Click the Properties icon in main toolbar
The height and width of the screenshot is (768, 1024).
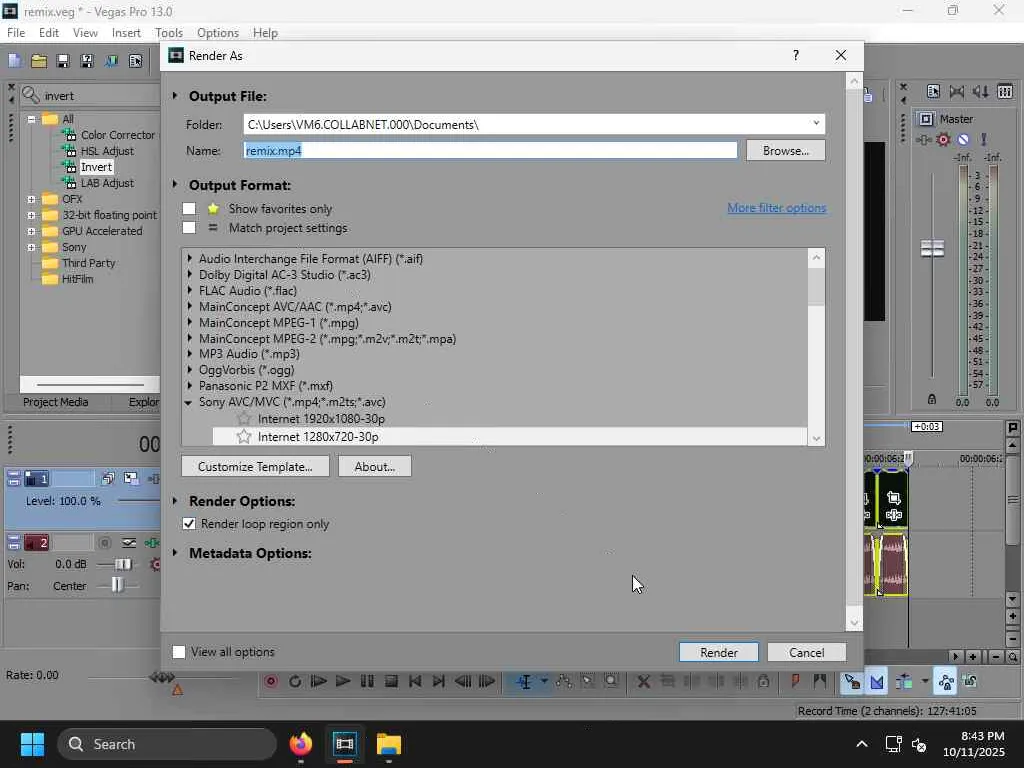click(135, 61)
